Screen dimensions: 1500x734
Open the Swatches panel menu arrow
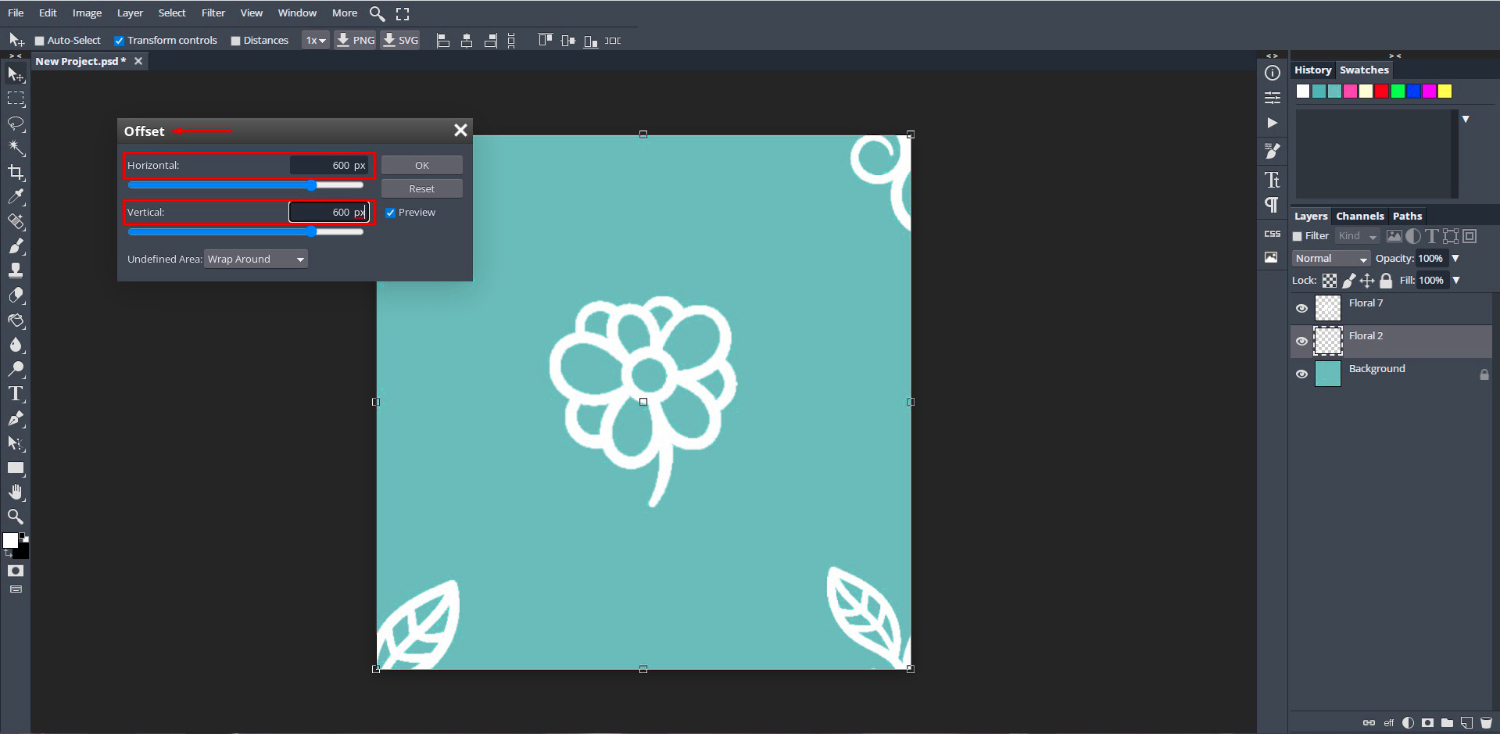coord(1466,119)
